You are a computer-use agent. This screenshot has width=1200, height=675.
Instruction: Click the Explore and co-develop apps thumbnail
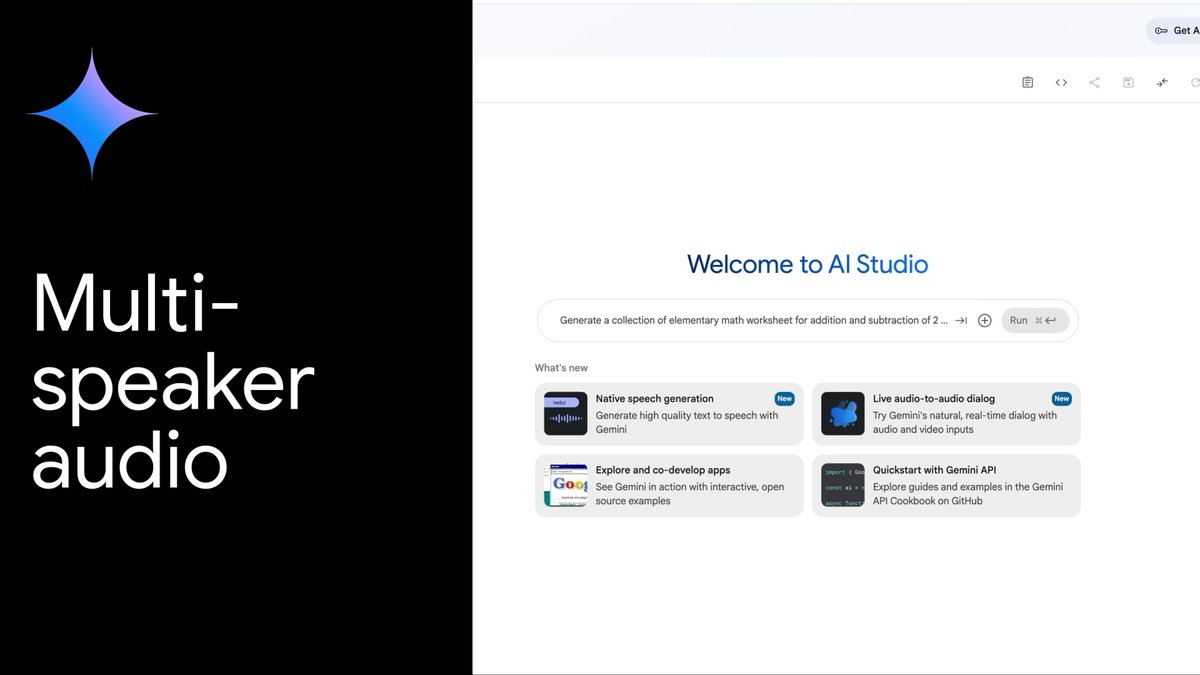click(565, 485)
